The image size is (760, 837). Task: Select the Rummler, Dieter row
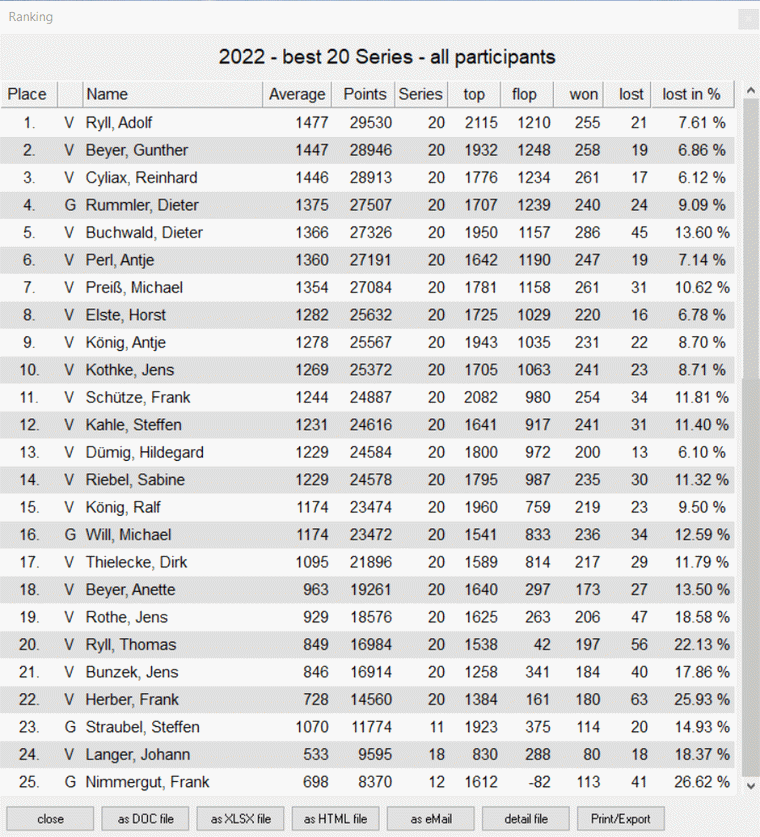[367, 205]
